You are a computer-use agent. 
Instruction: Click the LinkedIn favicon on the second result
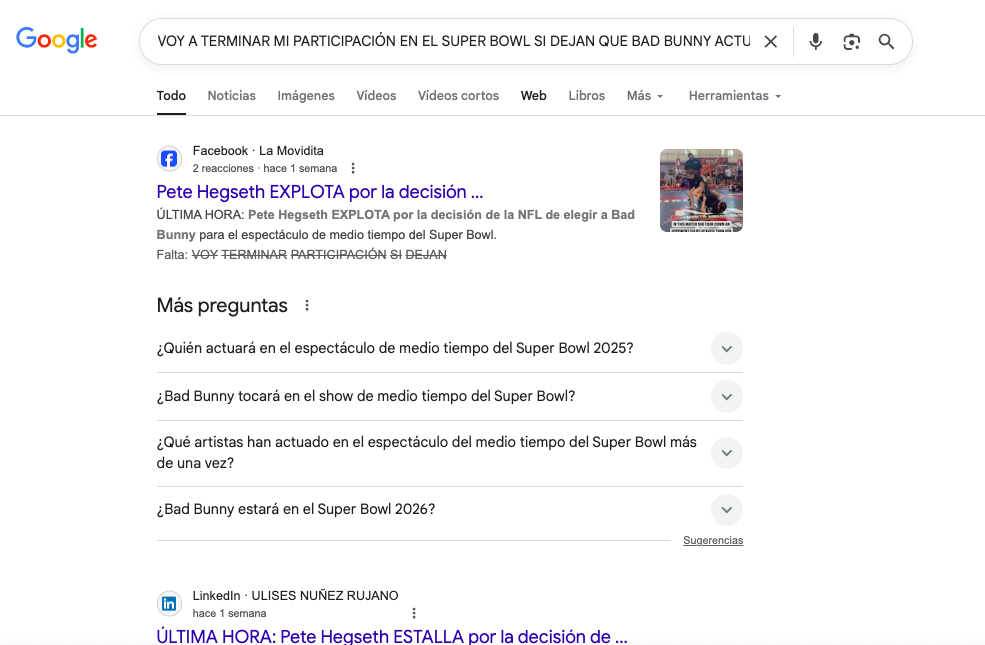pyautogui.click(x=169, y=604)
